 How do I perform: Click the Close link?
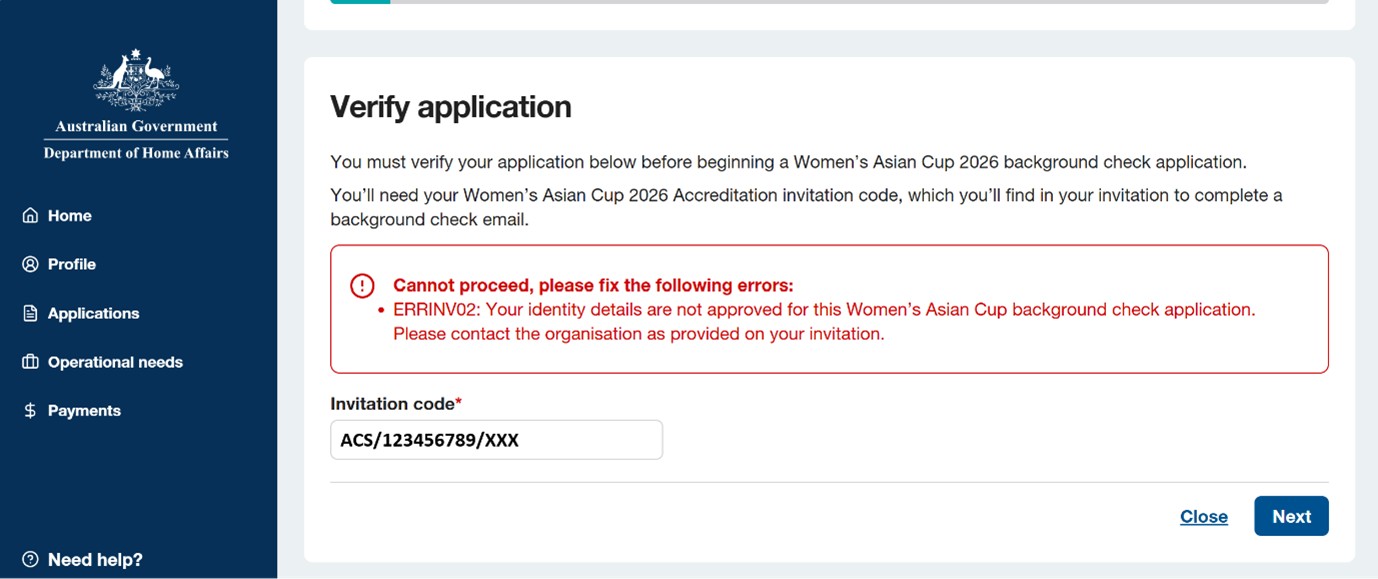[1203, 517]
